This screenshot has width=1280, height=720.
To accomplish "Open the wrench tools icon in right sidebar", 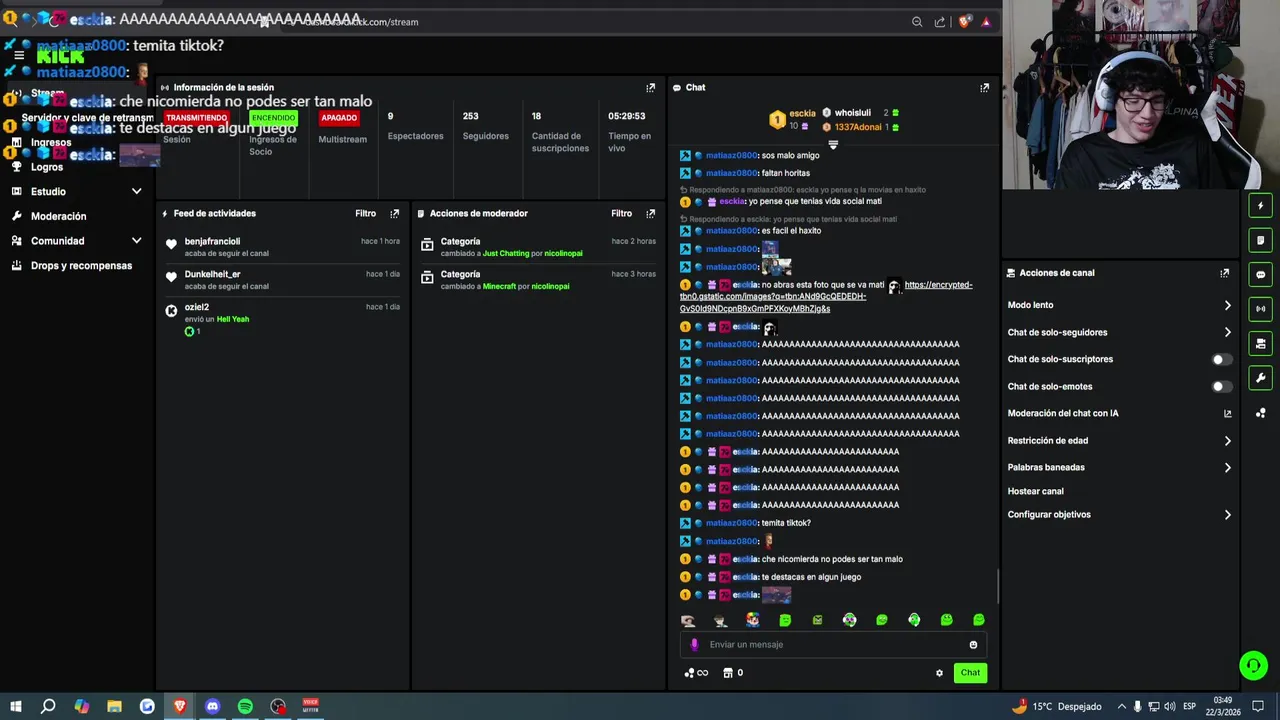I will (1261, 378).
